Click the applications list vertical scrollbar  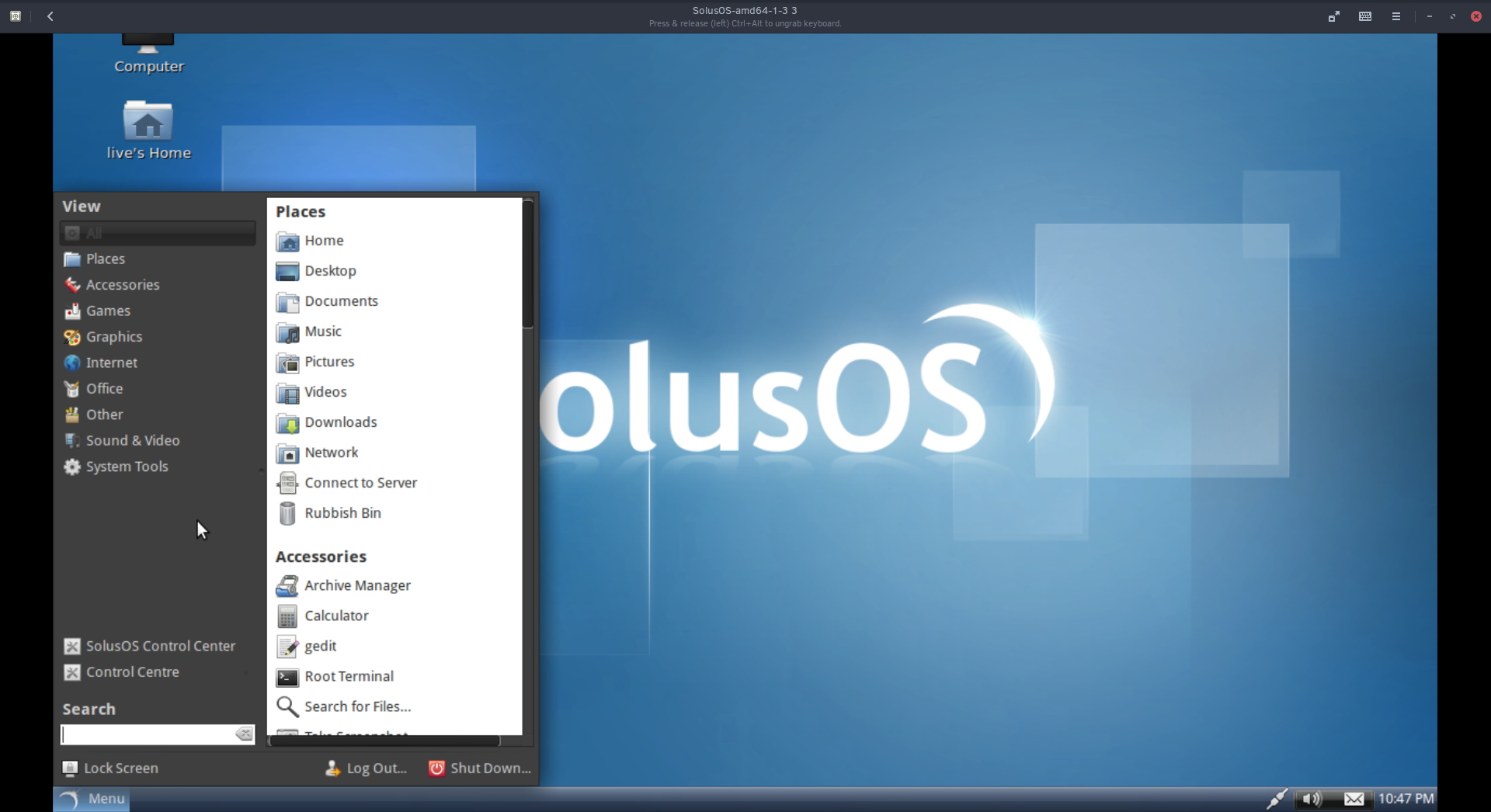528,264
